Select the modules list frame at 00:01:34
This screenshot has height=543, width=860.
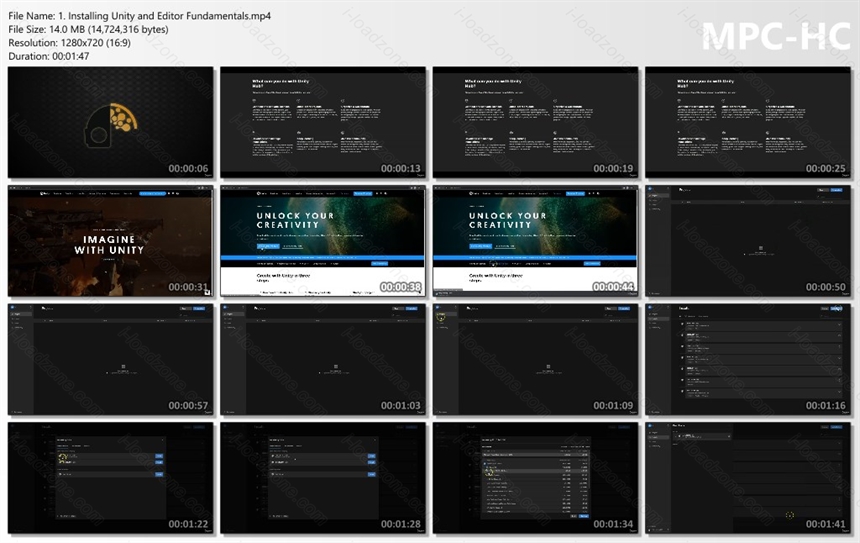(535, 478)
